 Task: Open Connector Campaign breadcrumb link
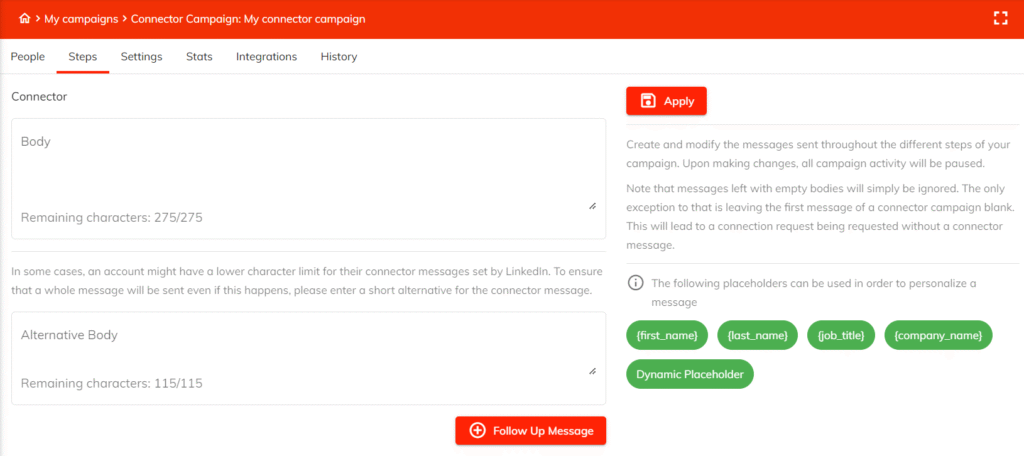[248, 19]
